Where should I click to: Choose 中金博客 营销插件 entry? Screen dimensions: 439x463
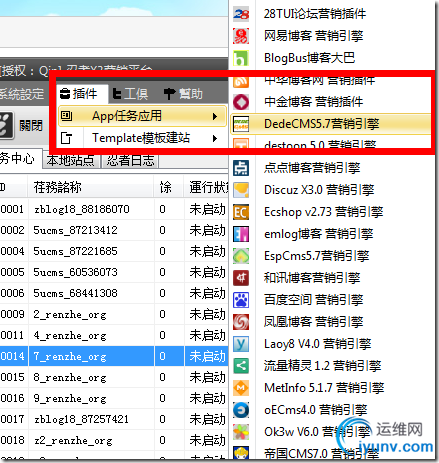[313, 102]
